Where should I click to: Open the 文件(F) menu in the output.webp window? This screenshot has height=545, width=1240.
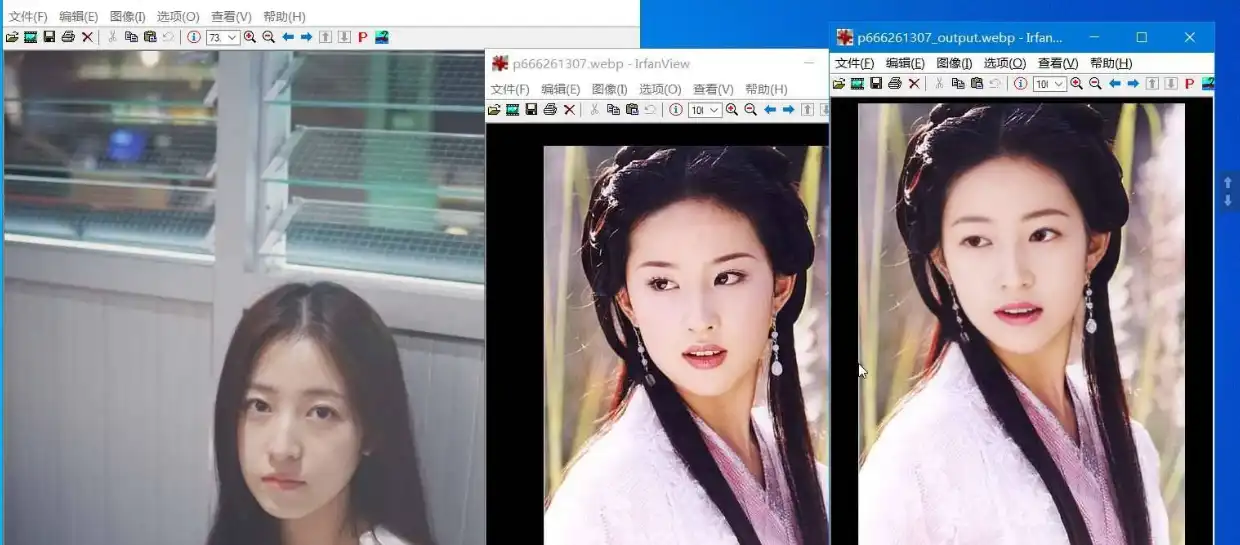pyautogui.click(x=854, y=63)
